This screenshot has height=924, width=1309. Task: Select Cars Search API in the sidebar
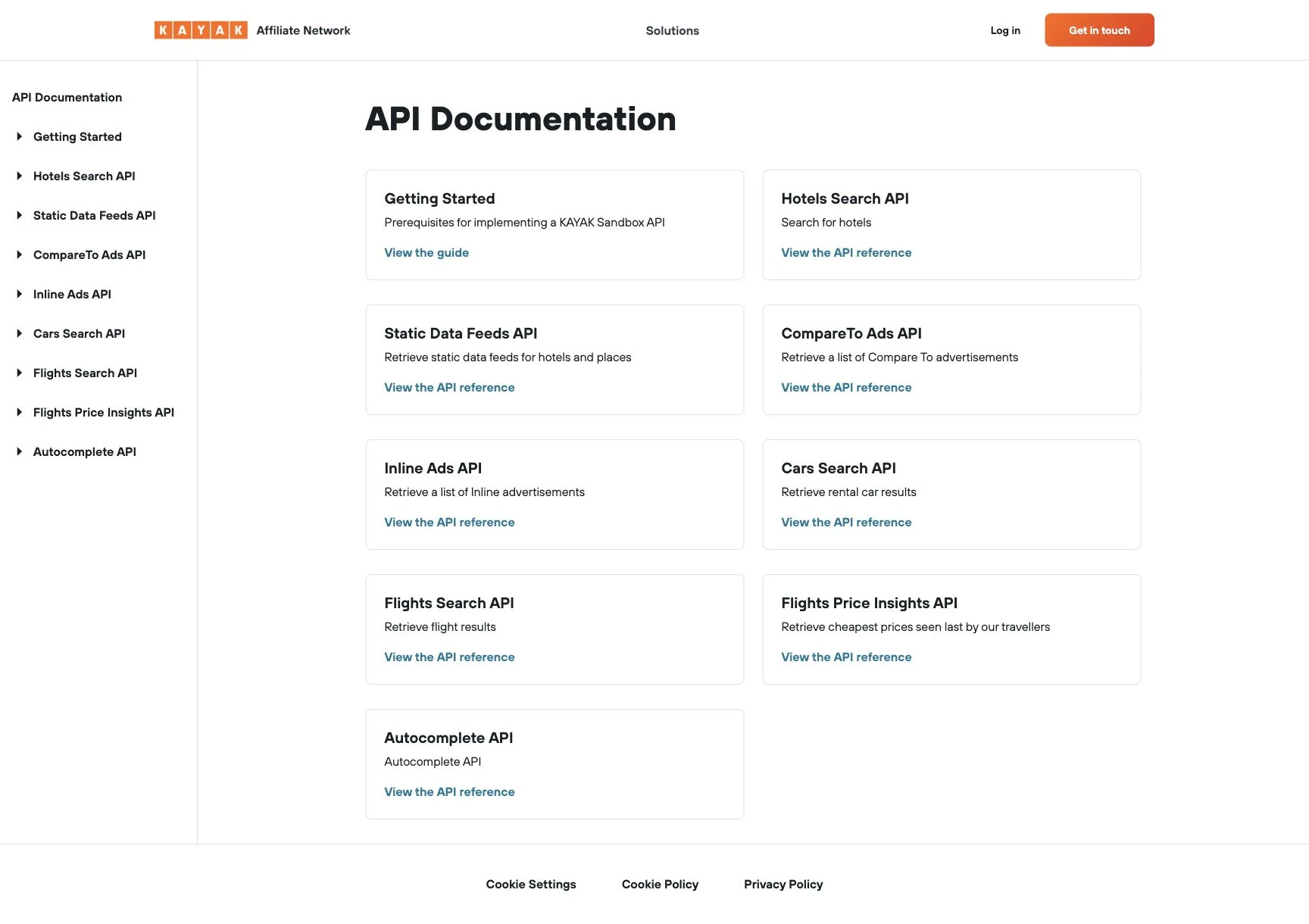[x=79, y=333]
